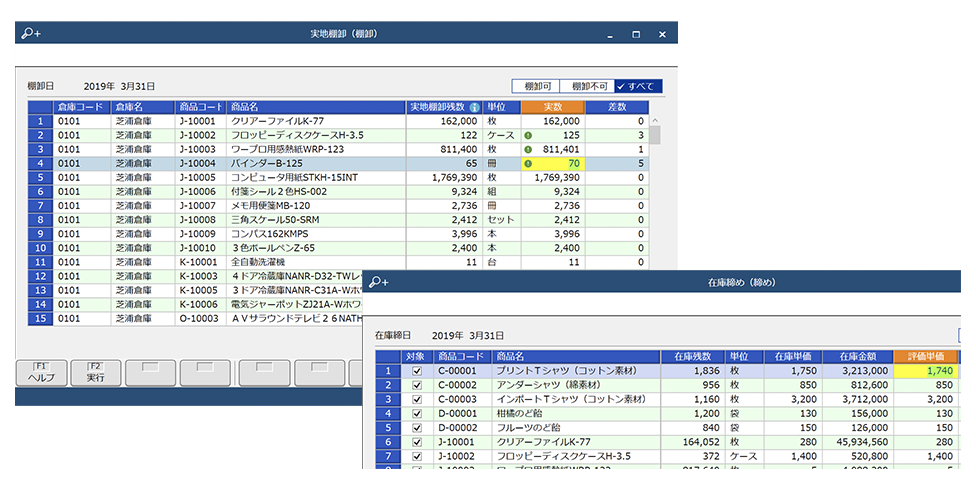Click 実数 cell 811,401 for J-10003
Viewport: 976px width, 481px height.
point(553,149)
